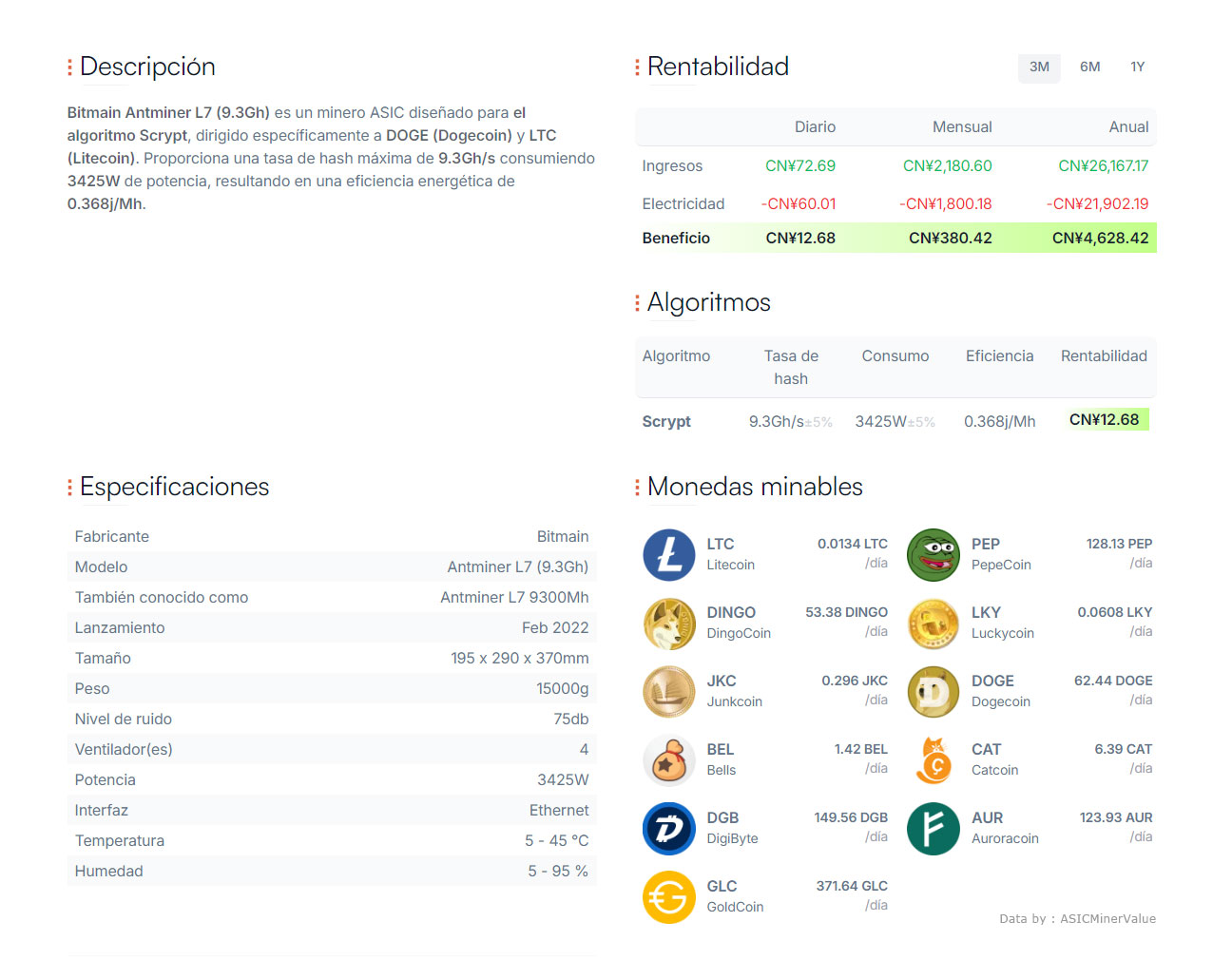Open the DOGE Dogecoin link
This screenshot has height=979, width=1232.
(1001, 691)
